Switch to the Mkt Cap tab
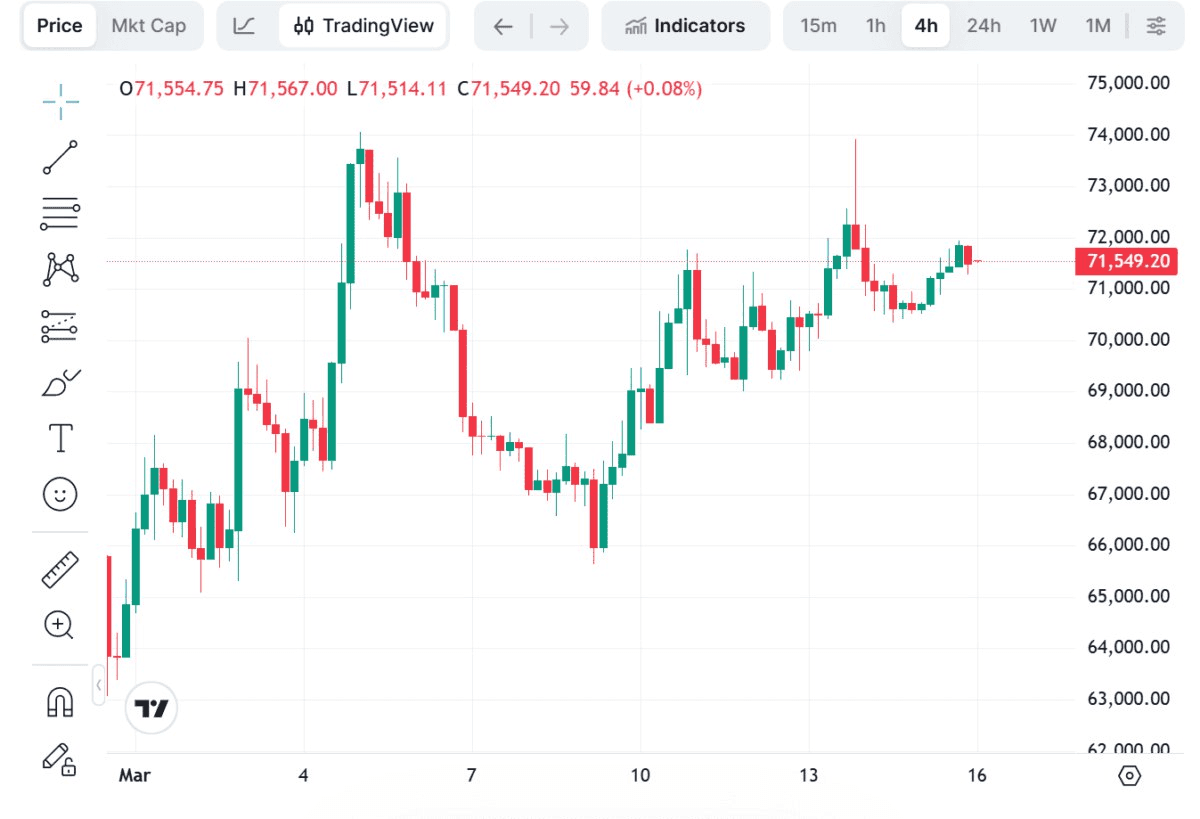1200x819 pixels. click(x=149, y=26)
